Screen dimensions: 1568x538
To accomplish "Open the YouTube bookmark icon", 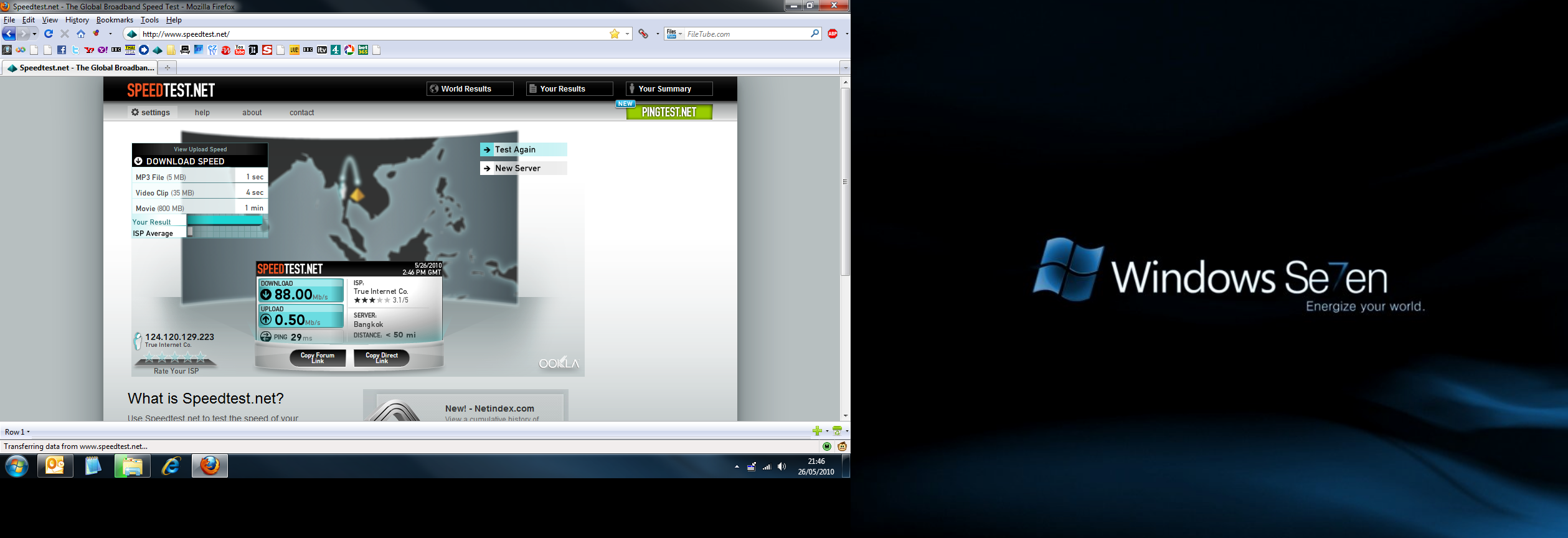I will tap(240, 50).
